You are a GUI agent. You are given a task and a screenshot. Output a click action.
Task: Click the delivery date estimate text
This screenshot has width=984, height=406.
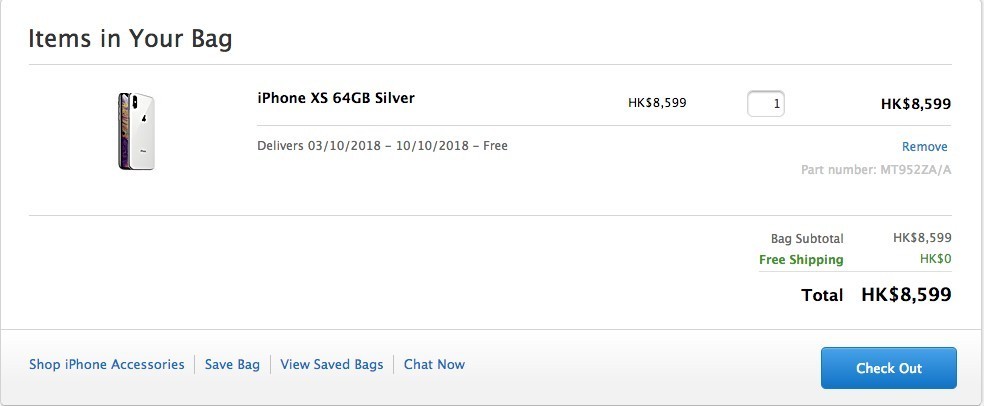tap(382, 146)
